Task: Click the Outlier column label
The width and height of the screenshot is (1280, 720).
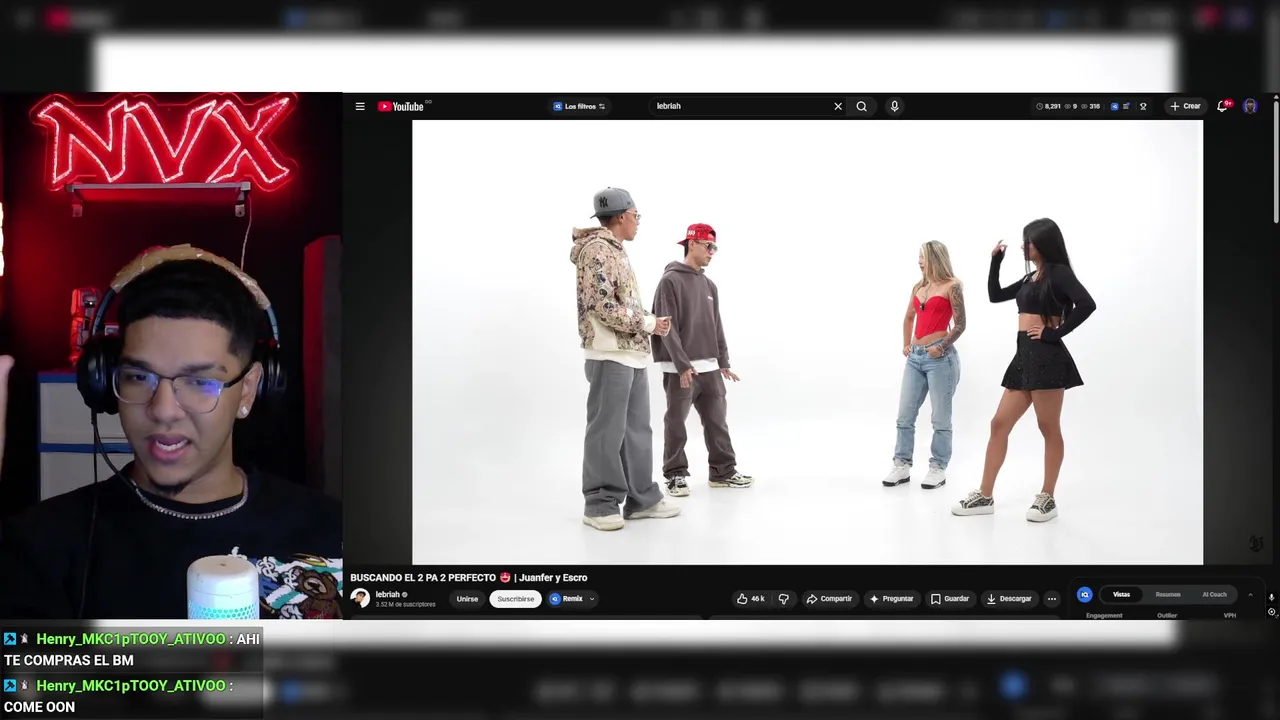Action: tap(1167, 616)
